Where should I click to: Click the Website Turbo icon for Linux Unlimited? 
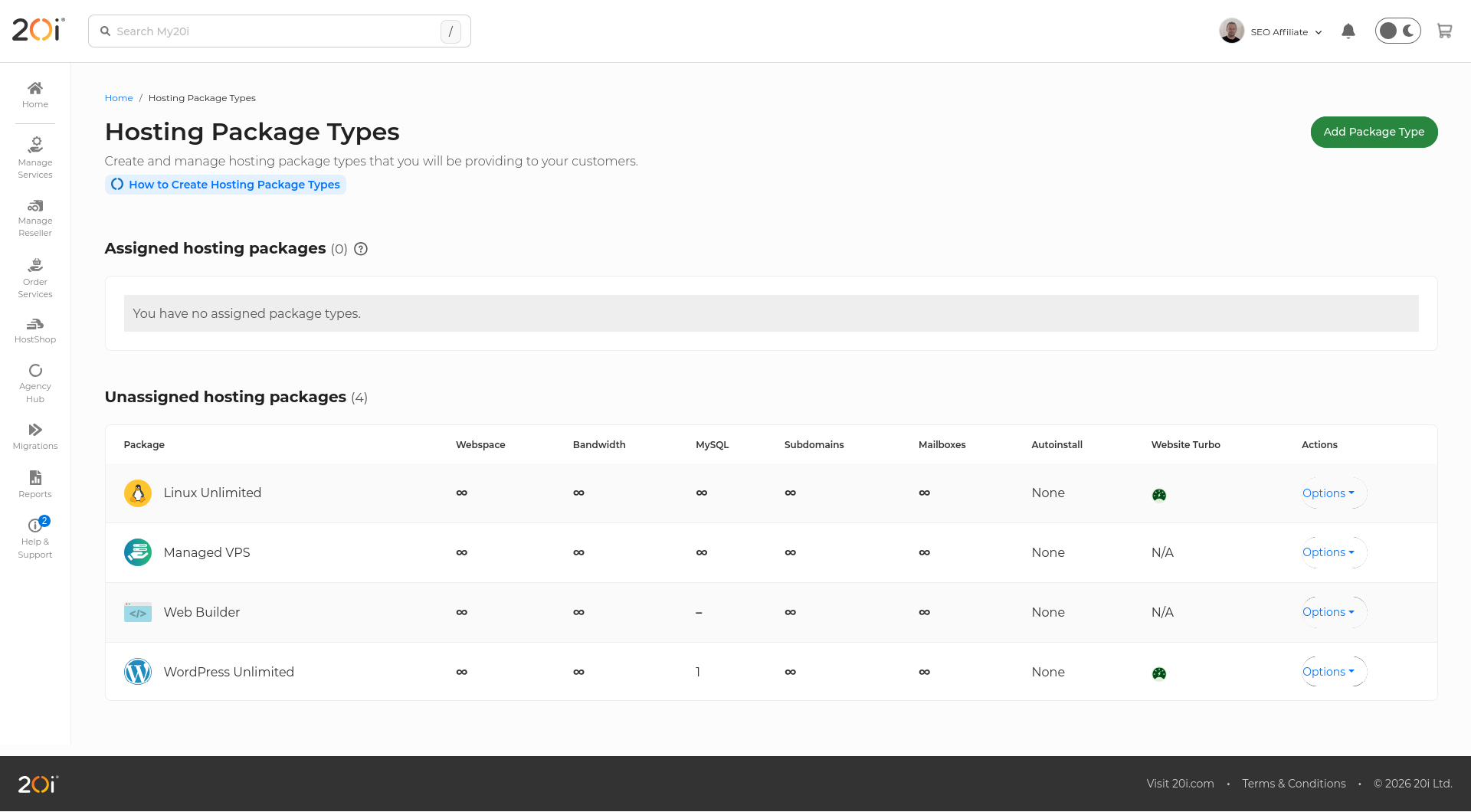[1159, 495]
